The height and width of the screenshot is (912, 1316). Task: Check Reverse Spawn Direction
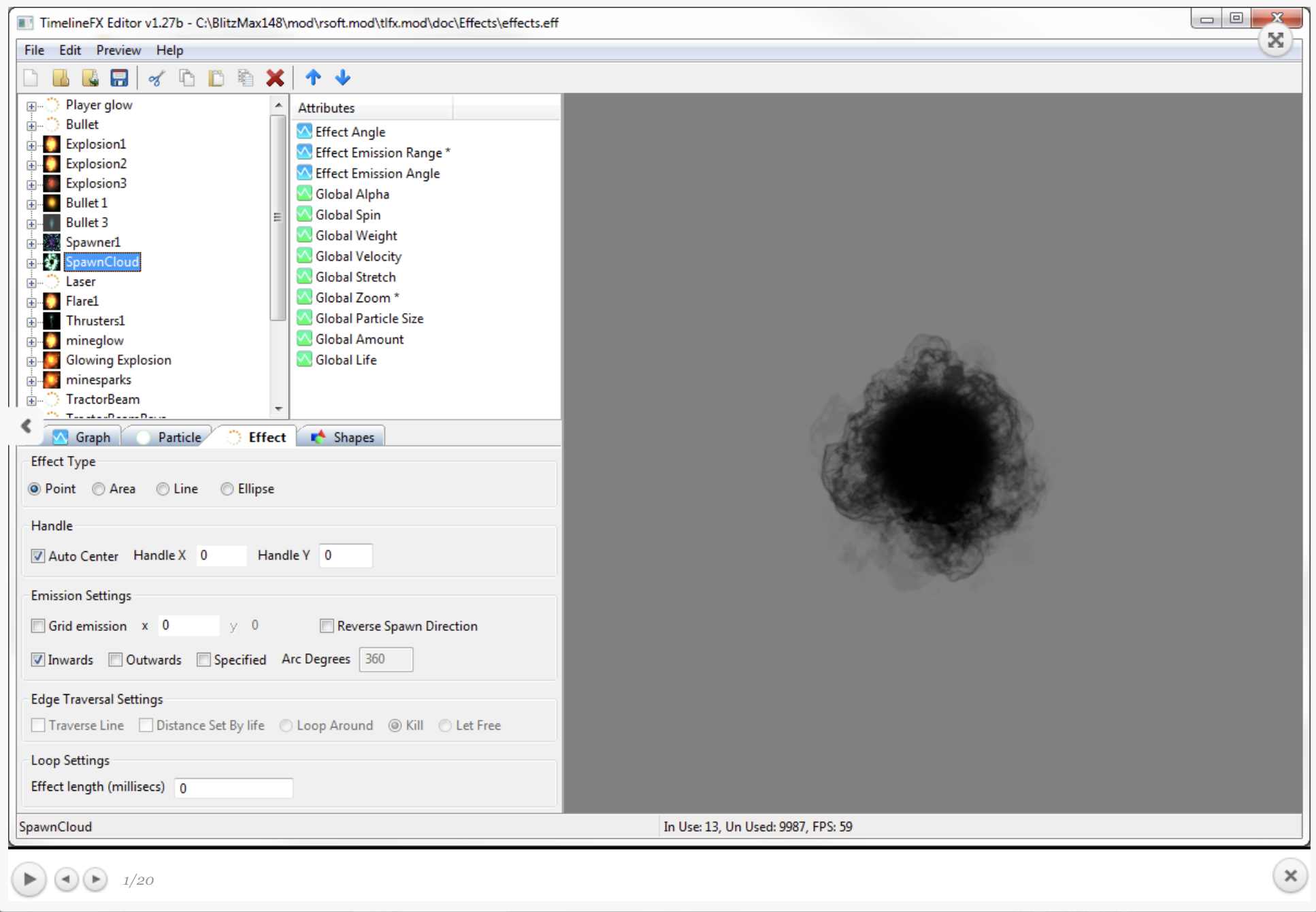coord(327,625)
